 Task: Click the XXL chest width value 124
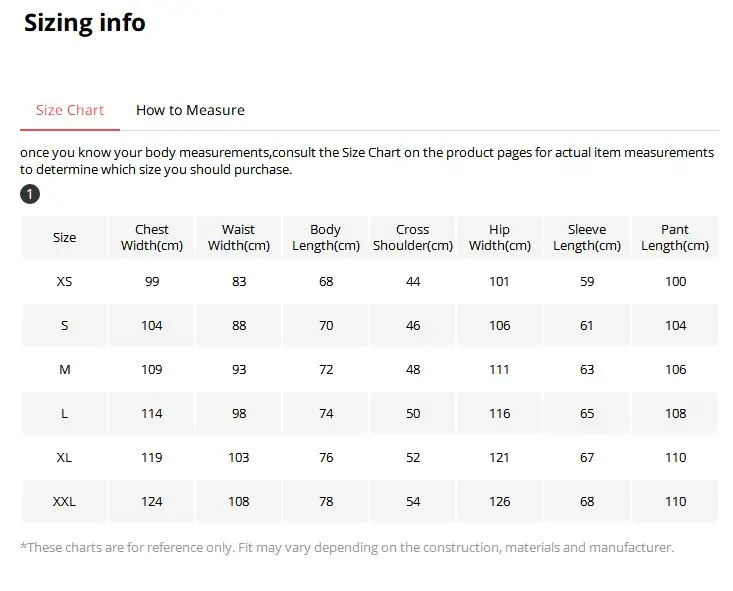pyautogui.click(x=152, y=502)
